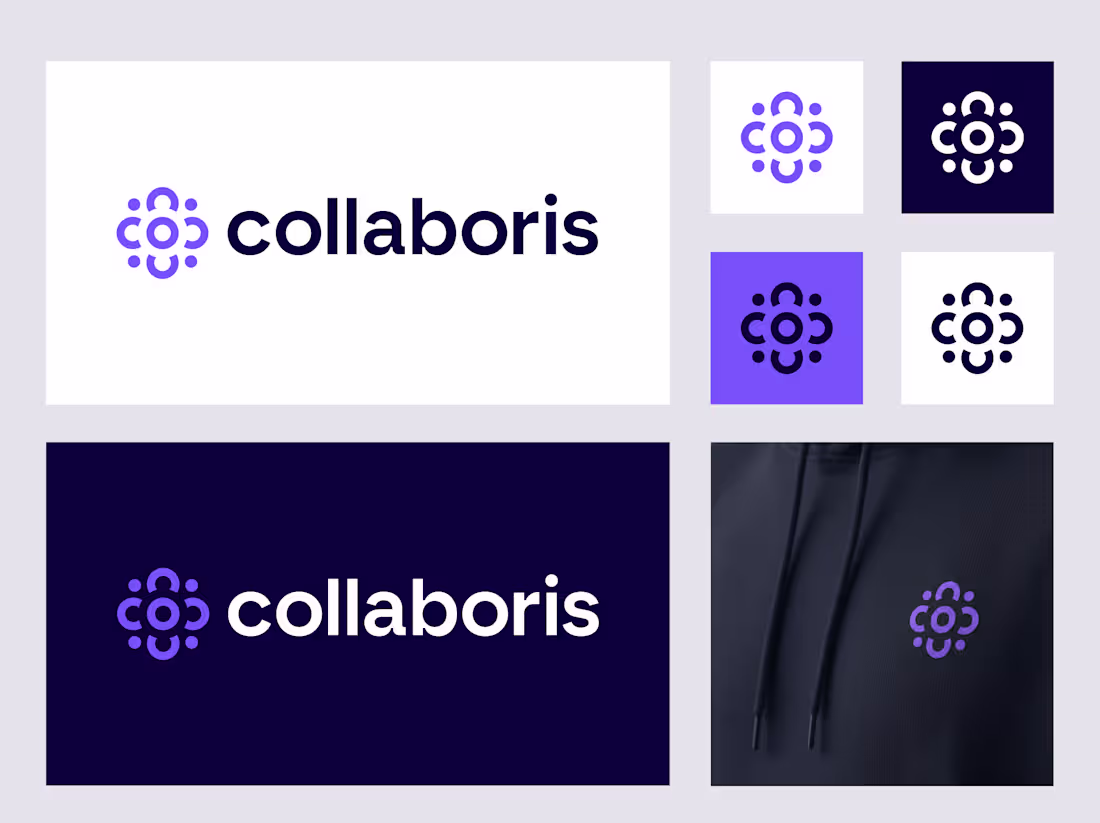Click the top petal of the white-tile purple logo
1100x823 pixels.
786,104
